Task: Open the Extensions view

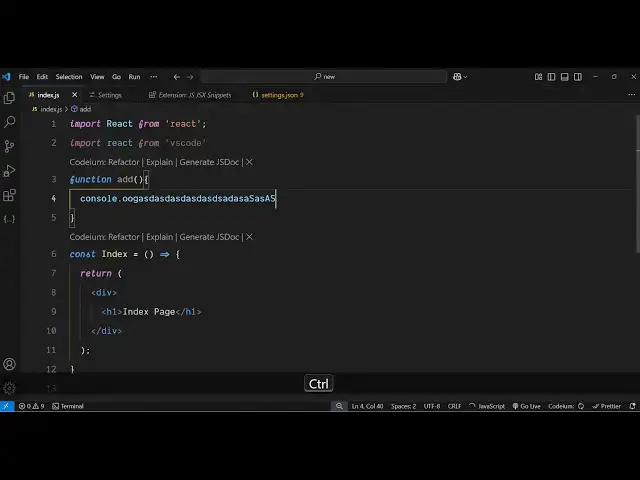Action: [x=9, y=195]
